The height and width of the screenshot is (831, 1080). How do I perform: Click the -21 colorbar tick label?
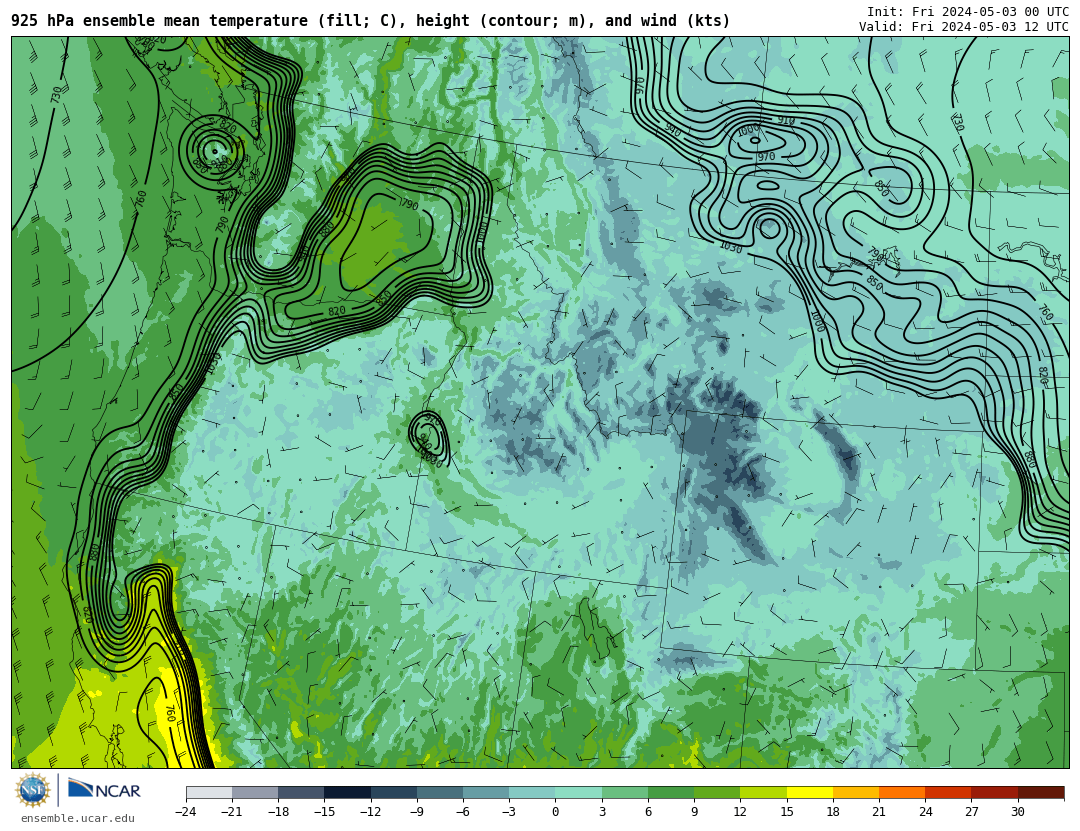click(x=232, y=812)
